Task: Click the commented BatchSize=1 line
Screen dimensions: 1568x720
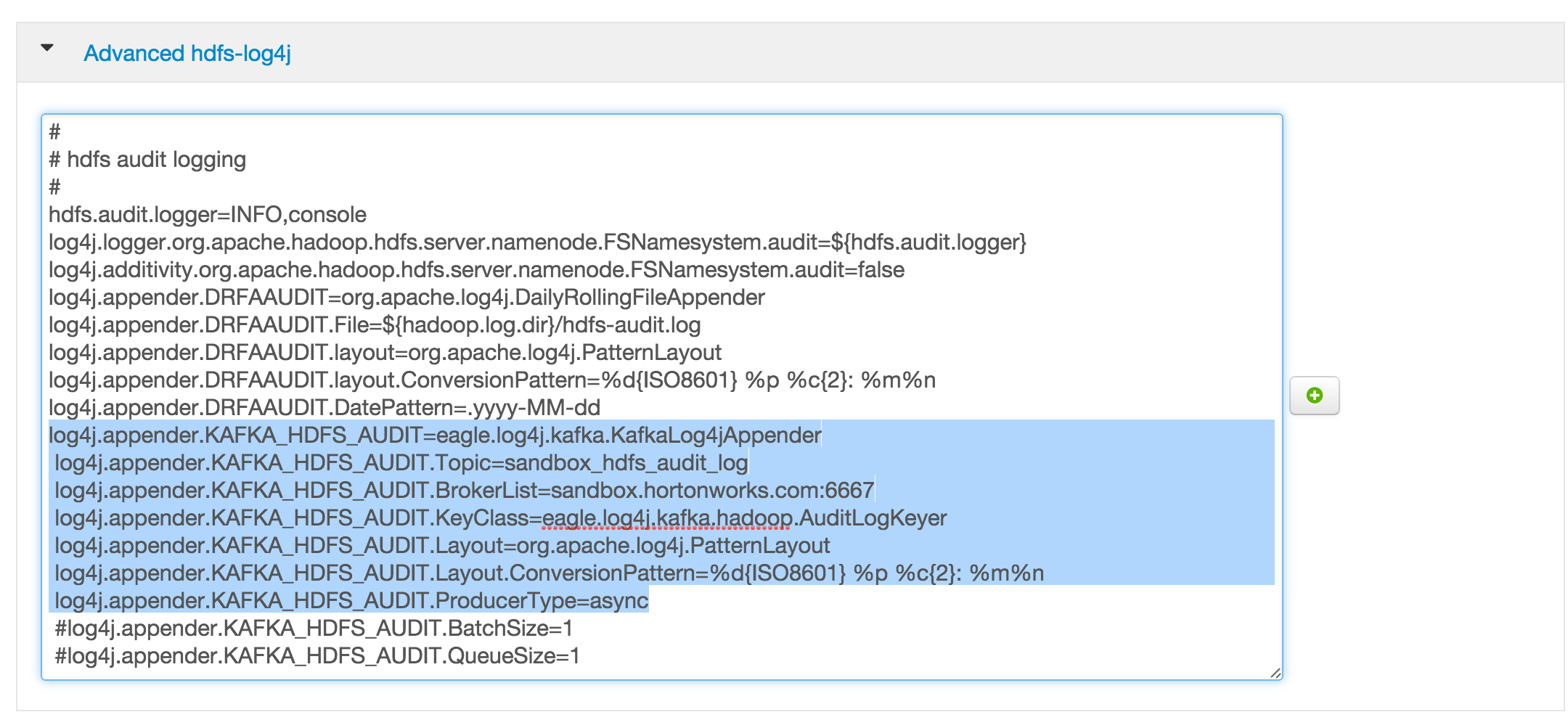Action: coord(314,629)
